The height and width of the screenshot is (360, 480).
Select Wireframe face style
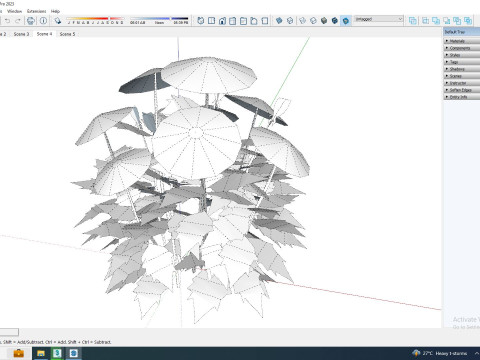point(302,21)
